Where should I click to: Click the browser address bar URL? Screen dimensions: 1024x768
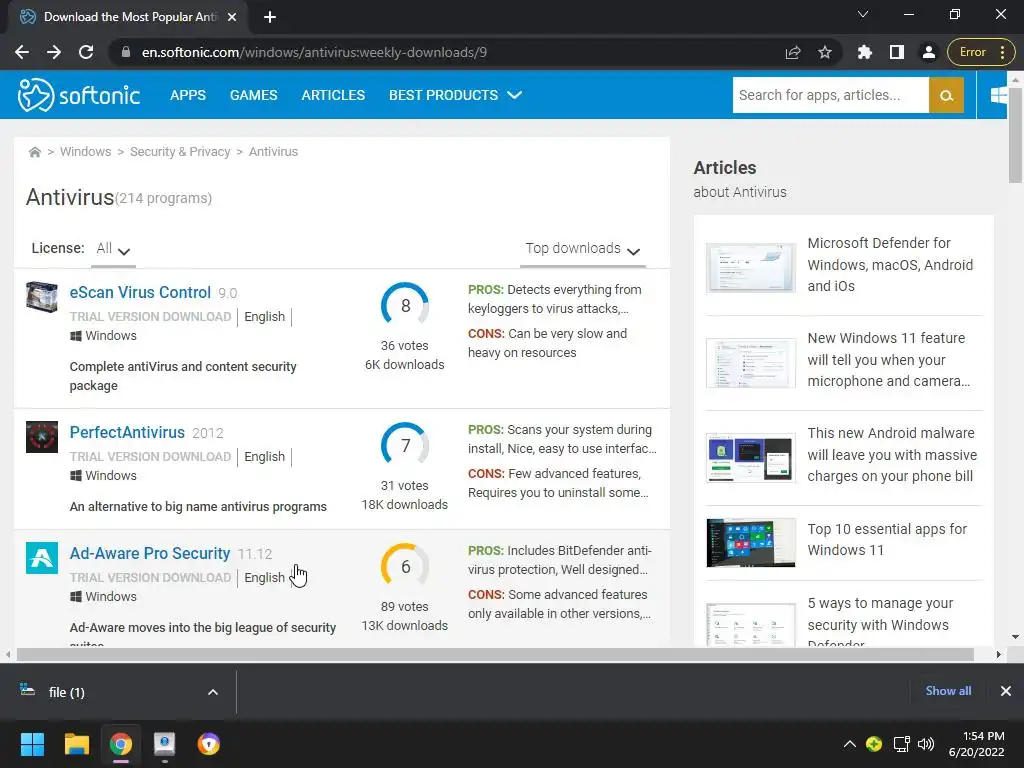coord(314,52)
